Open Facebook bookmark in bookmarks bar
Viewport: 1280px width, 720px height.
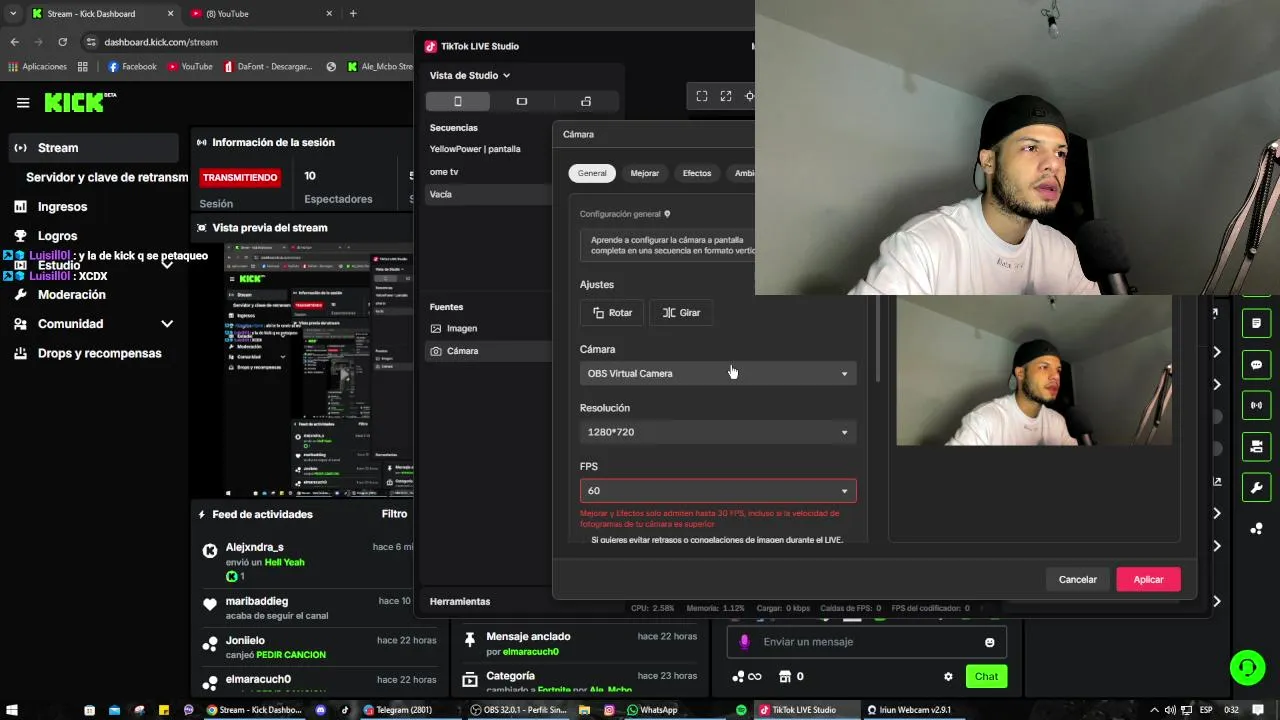[x=132, y=67]
